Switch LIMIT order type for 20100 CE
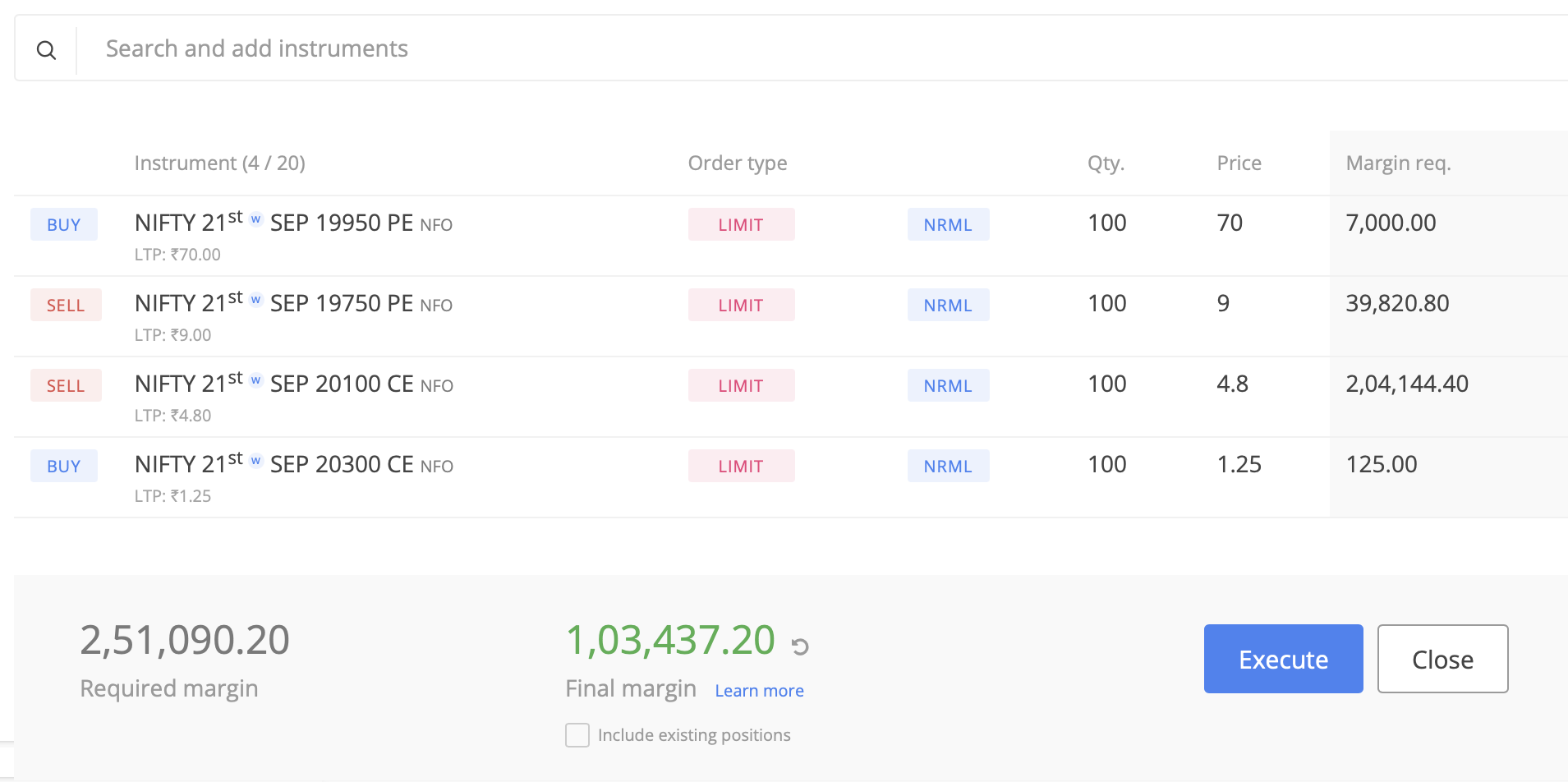1568x782 pixels. pyautogui.click(x=741, y=385)
